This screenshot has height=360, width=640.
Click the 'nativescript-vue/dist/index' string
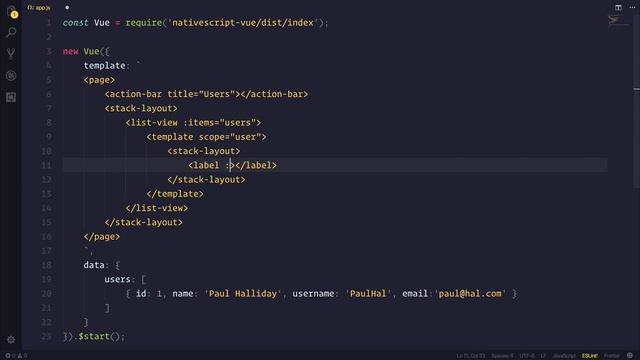243,22
